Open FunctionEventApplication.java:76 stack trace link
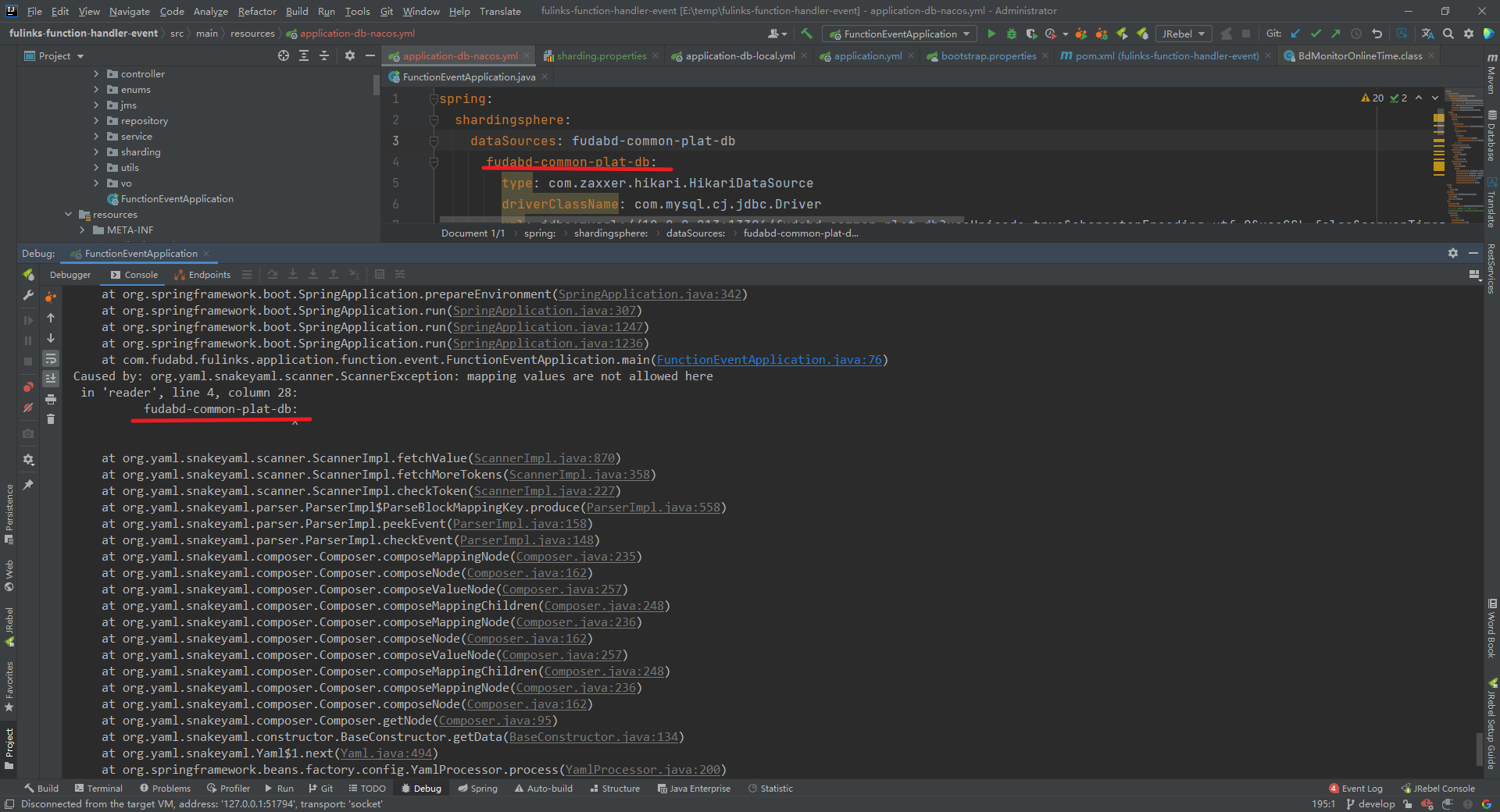 pyautogui.click(x=769, y=360)
